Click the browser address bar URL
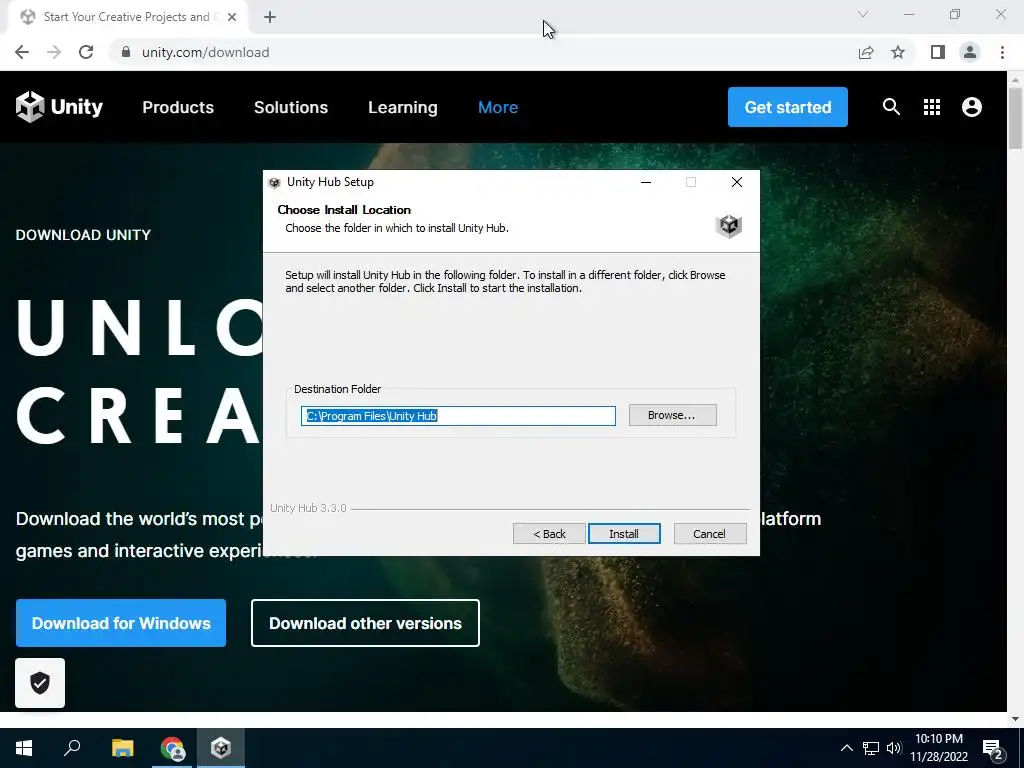 (206, 52)
